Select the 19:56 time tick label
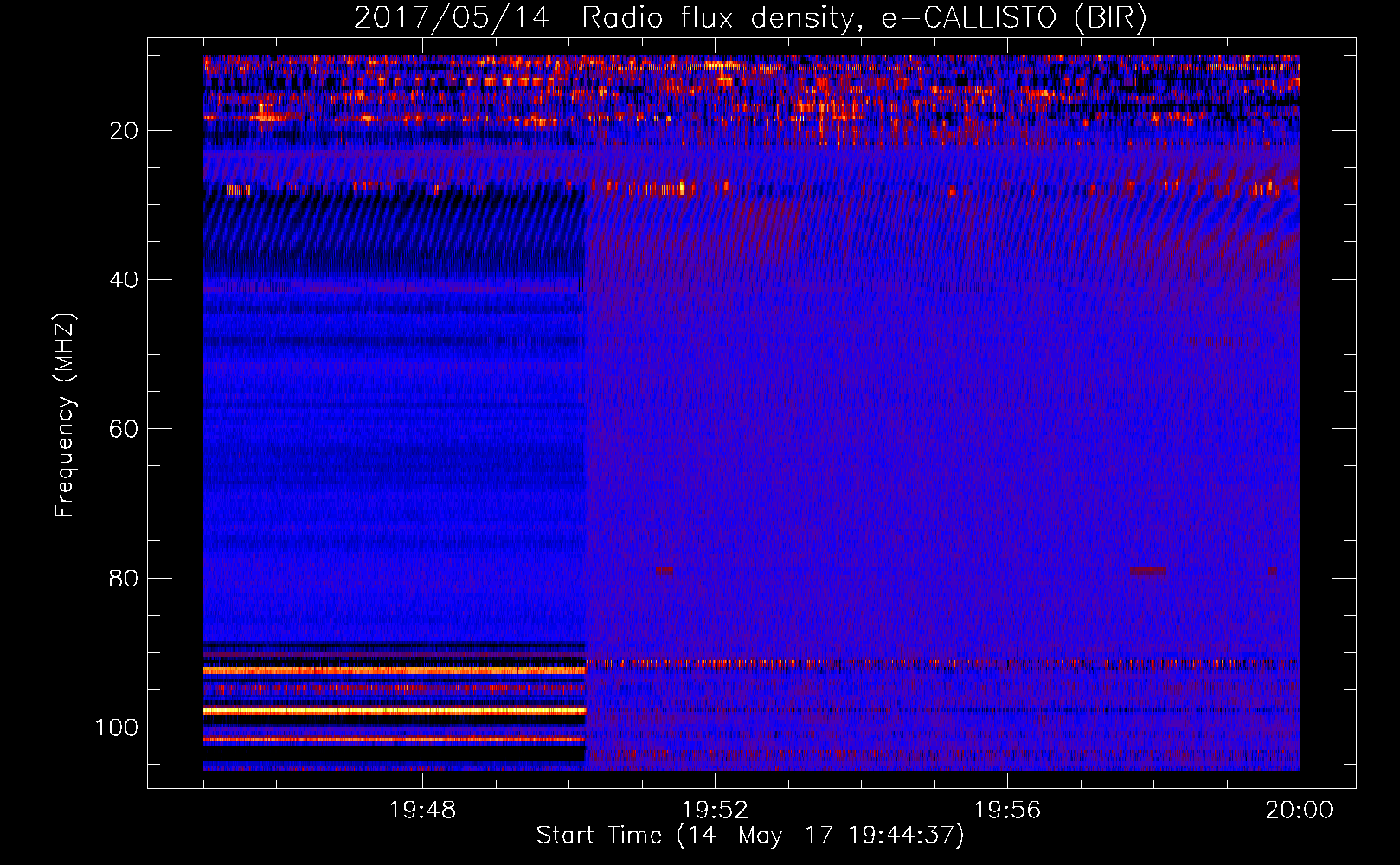The height and width of the screenshot is (865, 1400). click(1007, 811)
